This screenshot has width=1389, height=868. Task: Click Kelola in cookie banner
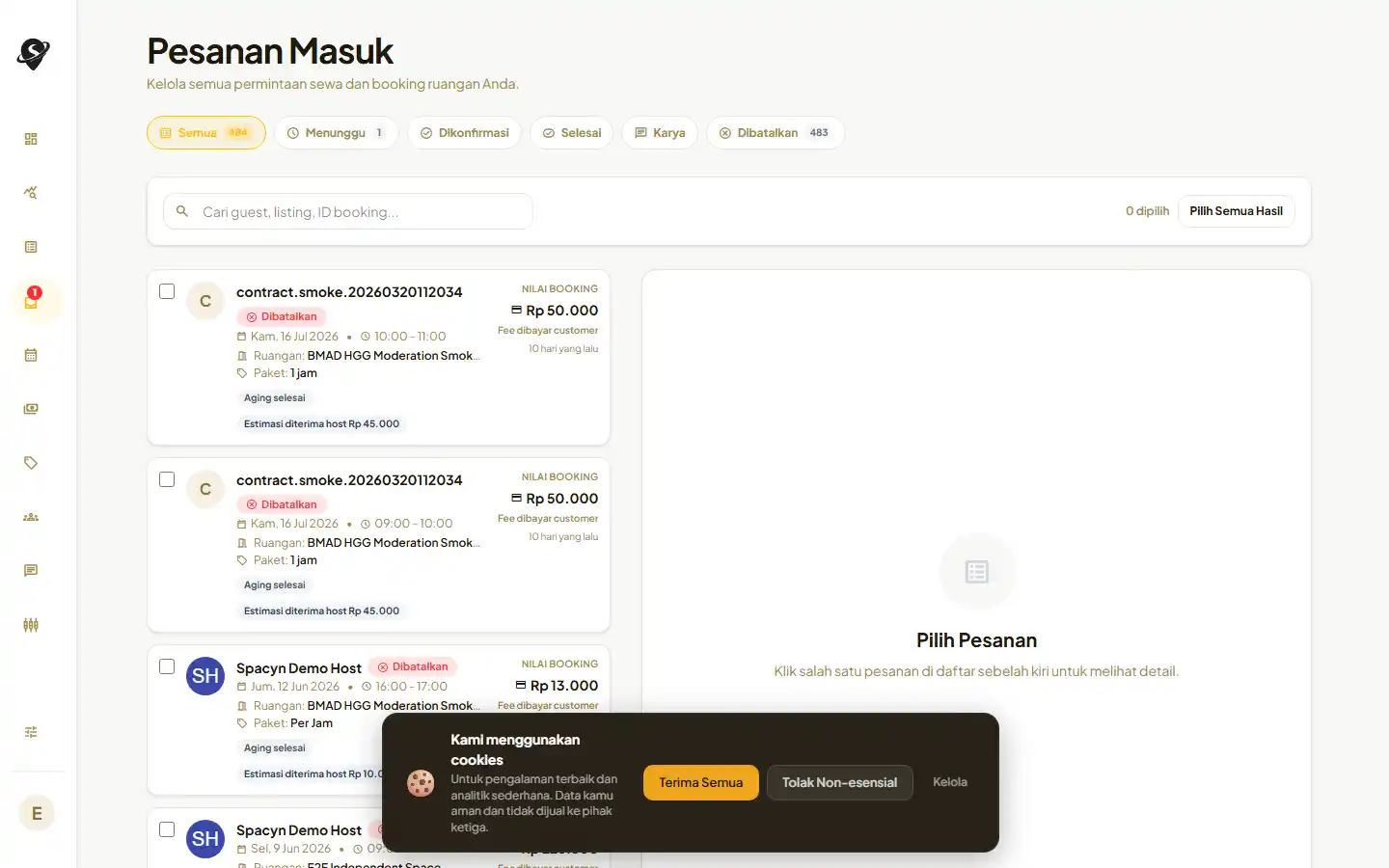point(950,782)
